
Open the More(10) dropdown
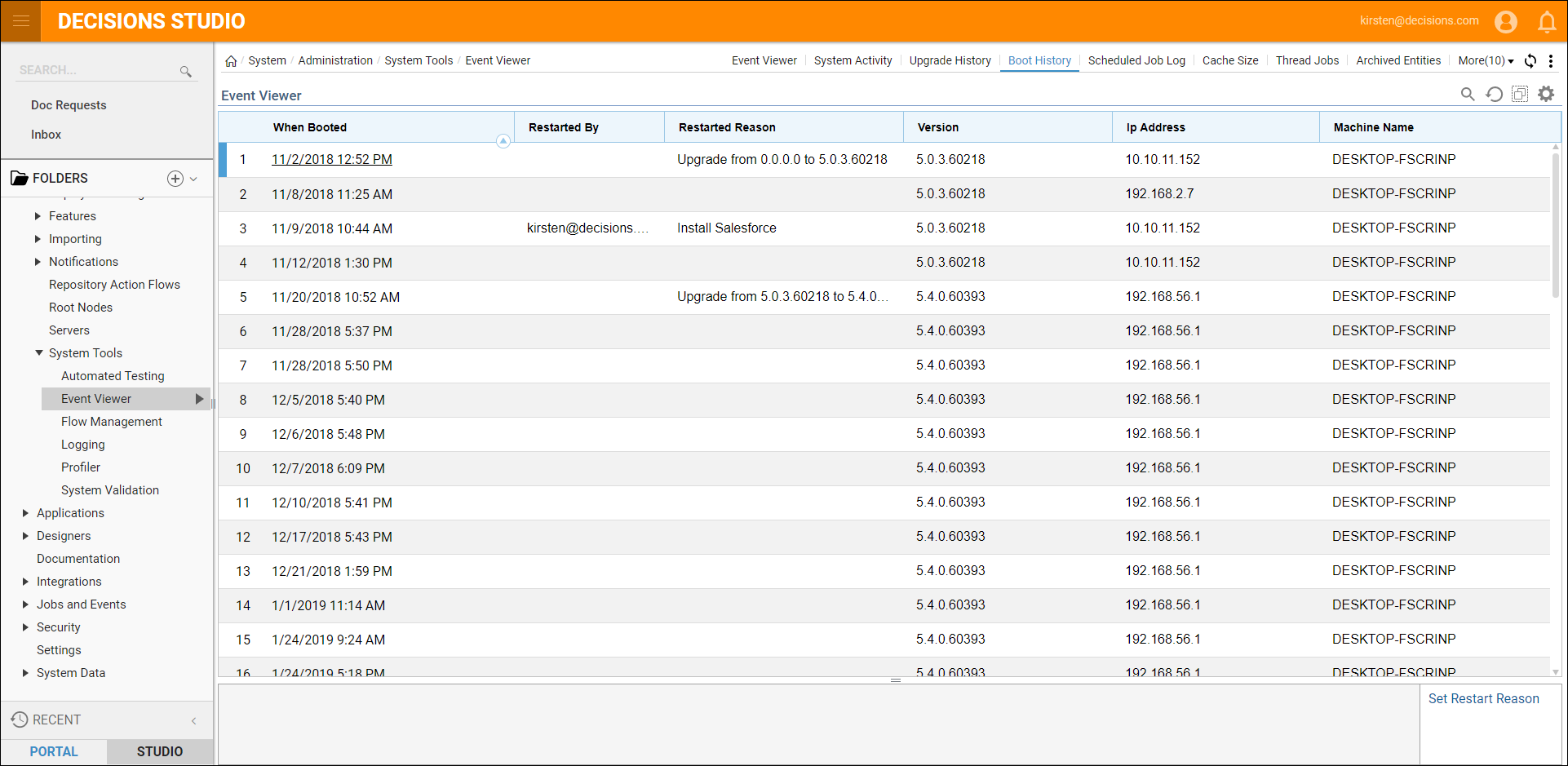tap(1486, 61)
